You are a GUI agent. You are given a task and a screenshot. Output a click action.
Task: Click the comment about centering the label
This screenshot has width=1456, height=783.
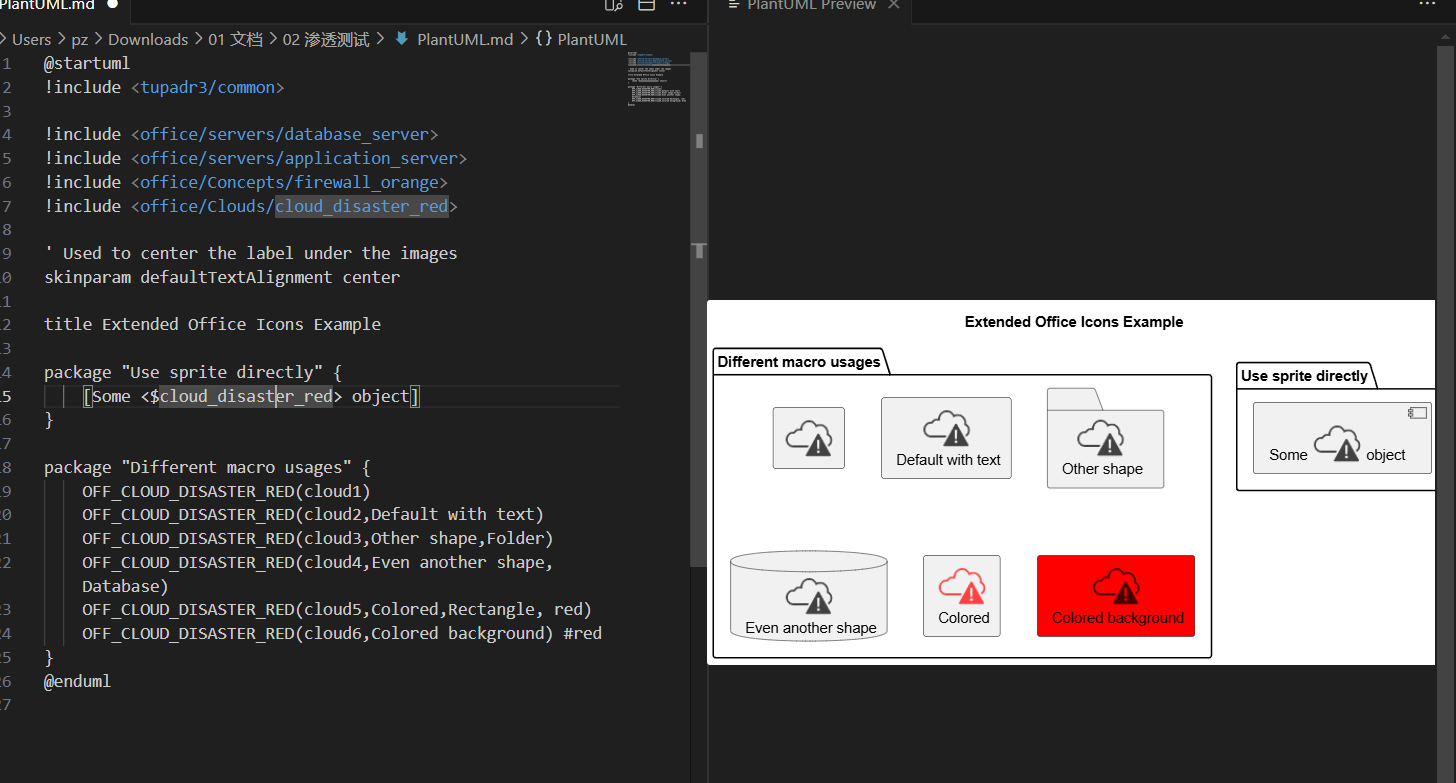(250, 253)
